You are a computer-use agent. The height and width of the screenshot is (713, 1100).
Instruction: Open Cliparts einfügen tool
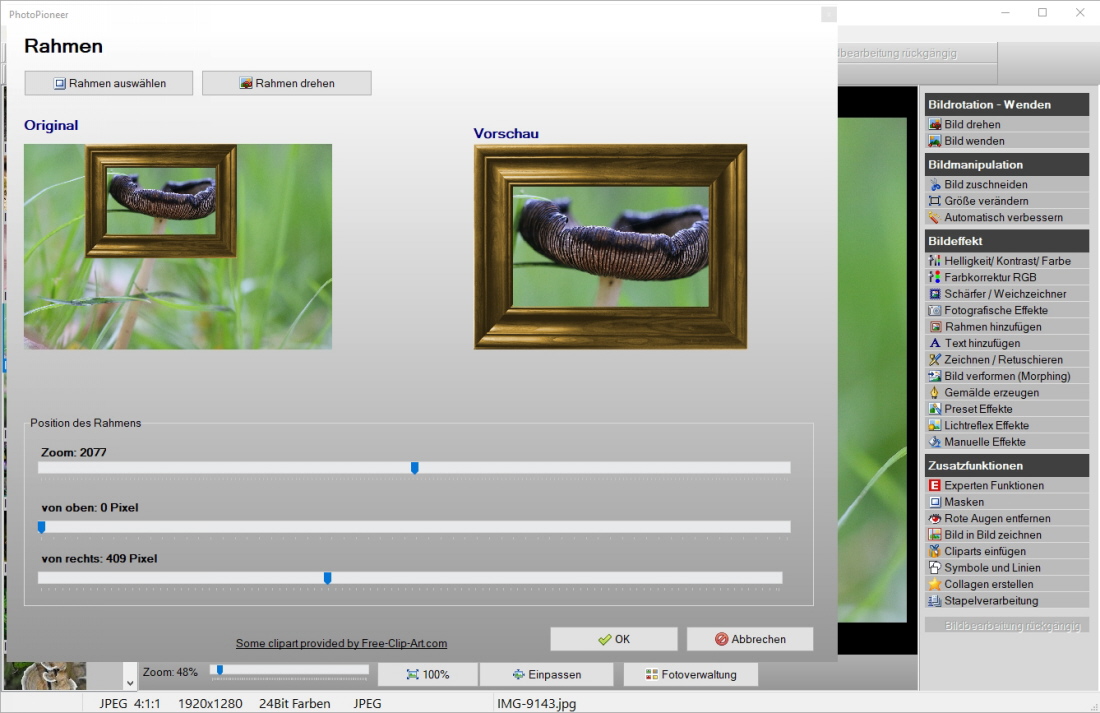click(984, 551)
